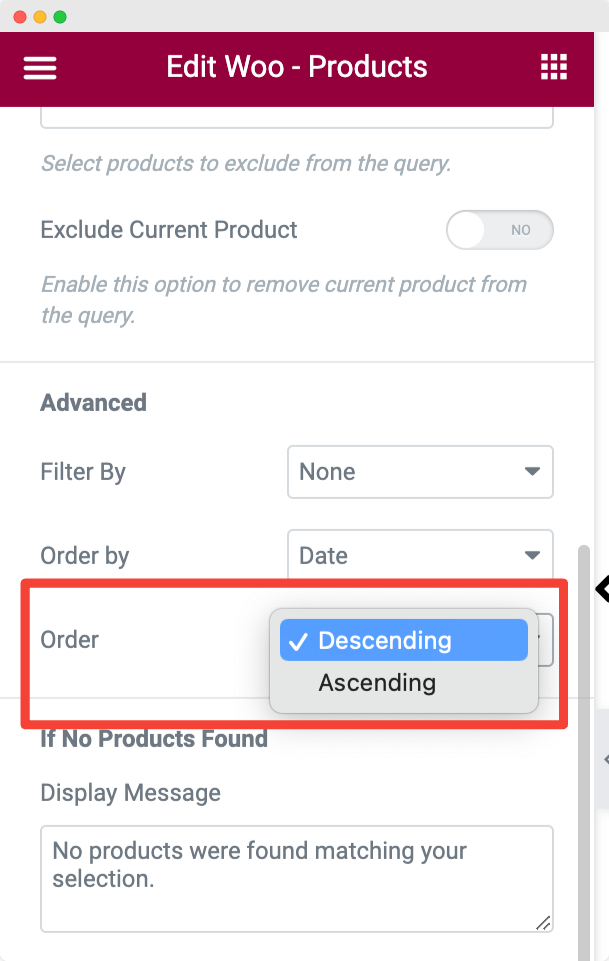Click the panel's vertical scrollbar thumb

tap(584, 753)
